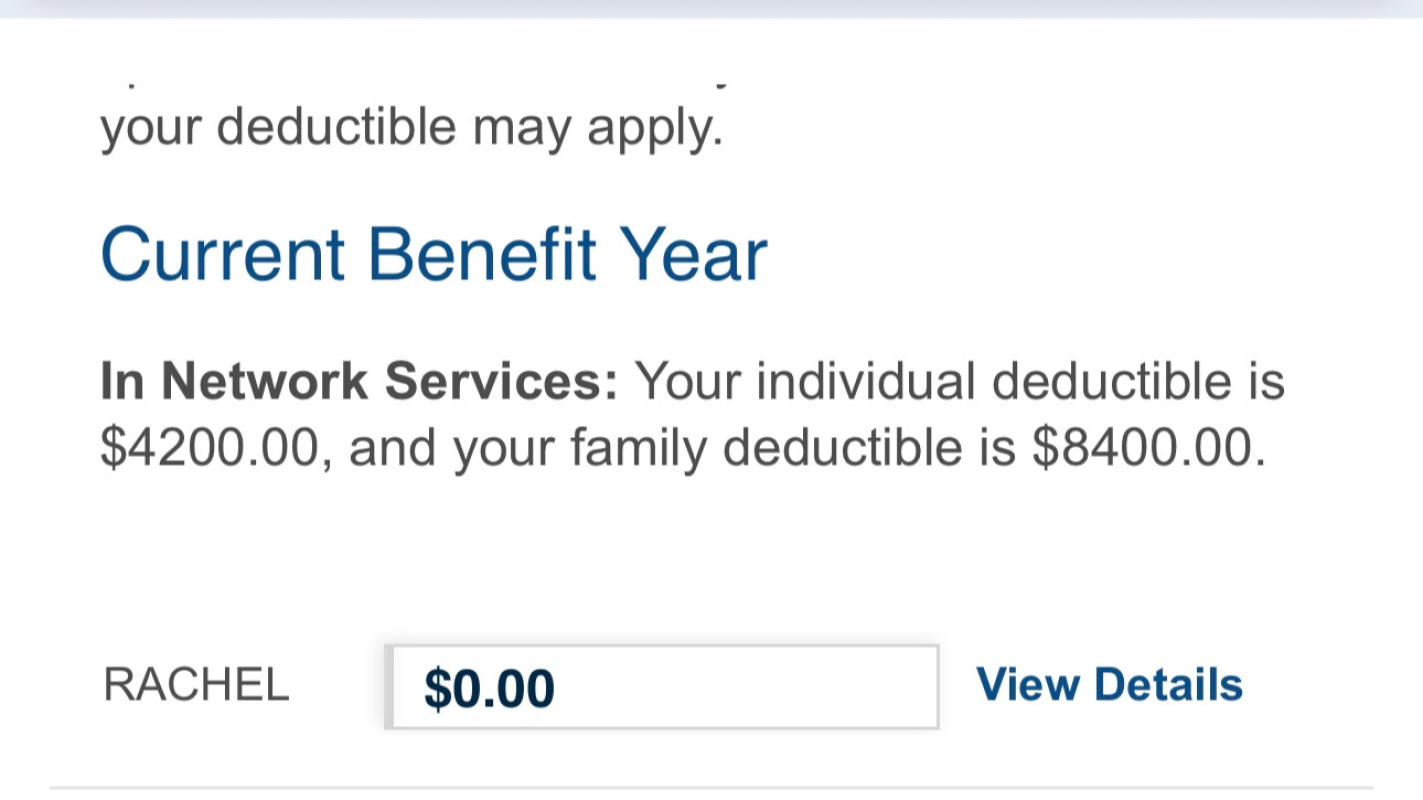Open View Details link for Rachel
Image resolution: width=1423 pixels, height=800 pixels.
coord(1109,685)
